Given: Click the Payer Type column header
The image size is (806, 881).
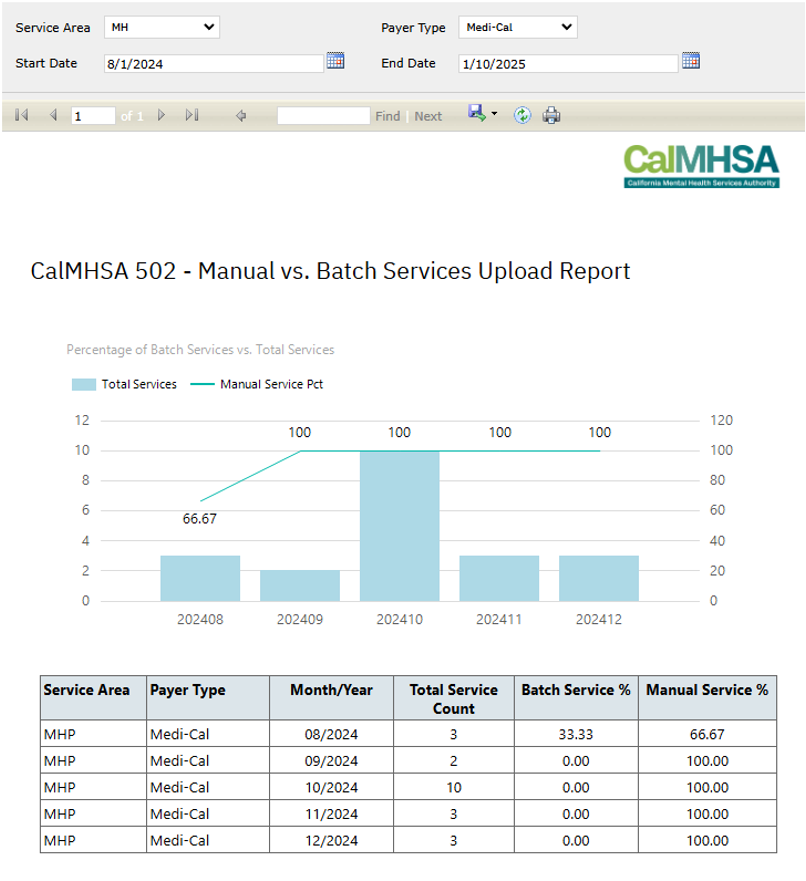Looking at the screenshot, I should point(208,698).
